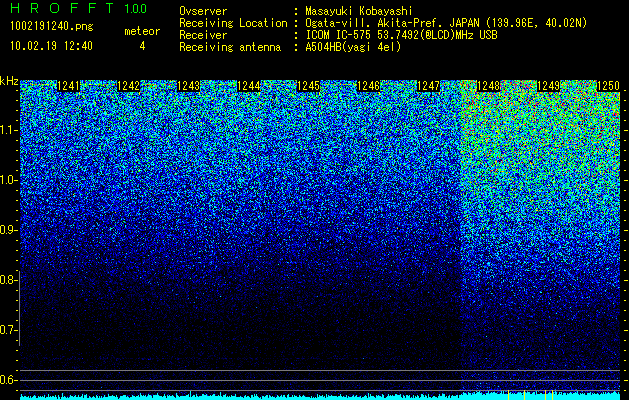
Task: Click the meteor label
Action: 142,31
